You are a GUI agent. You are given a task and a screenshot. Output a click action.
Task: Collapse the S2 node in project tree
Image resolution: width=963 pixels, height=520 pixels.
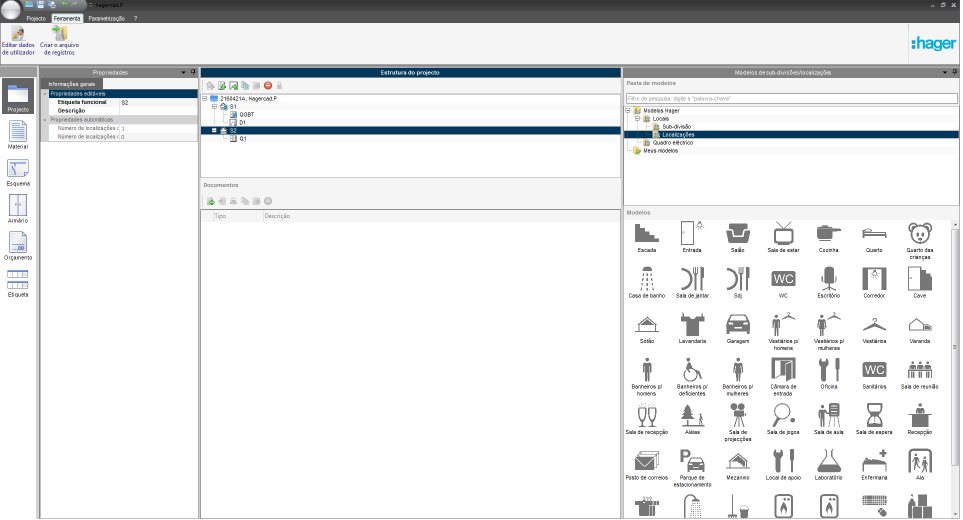pos(214,130)
